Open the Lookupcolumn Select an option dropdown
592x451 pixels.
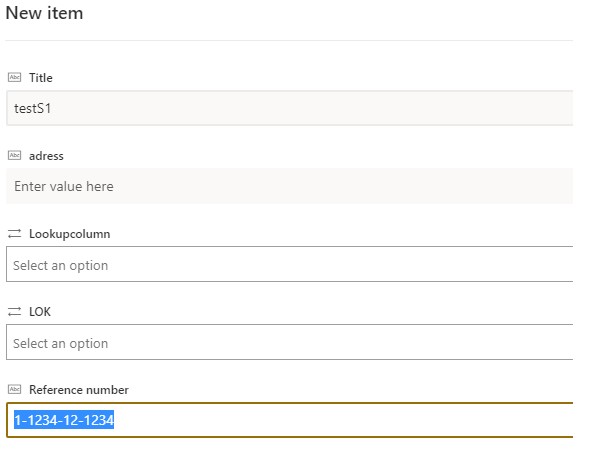(290, 264)
